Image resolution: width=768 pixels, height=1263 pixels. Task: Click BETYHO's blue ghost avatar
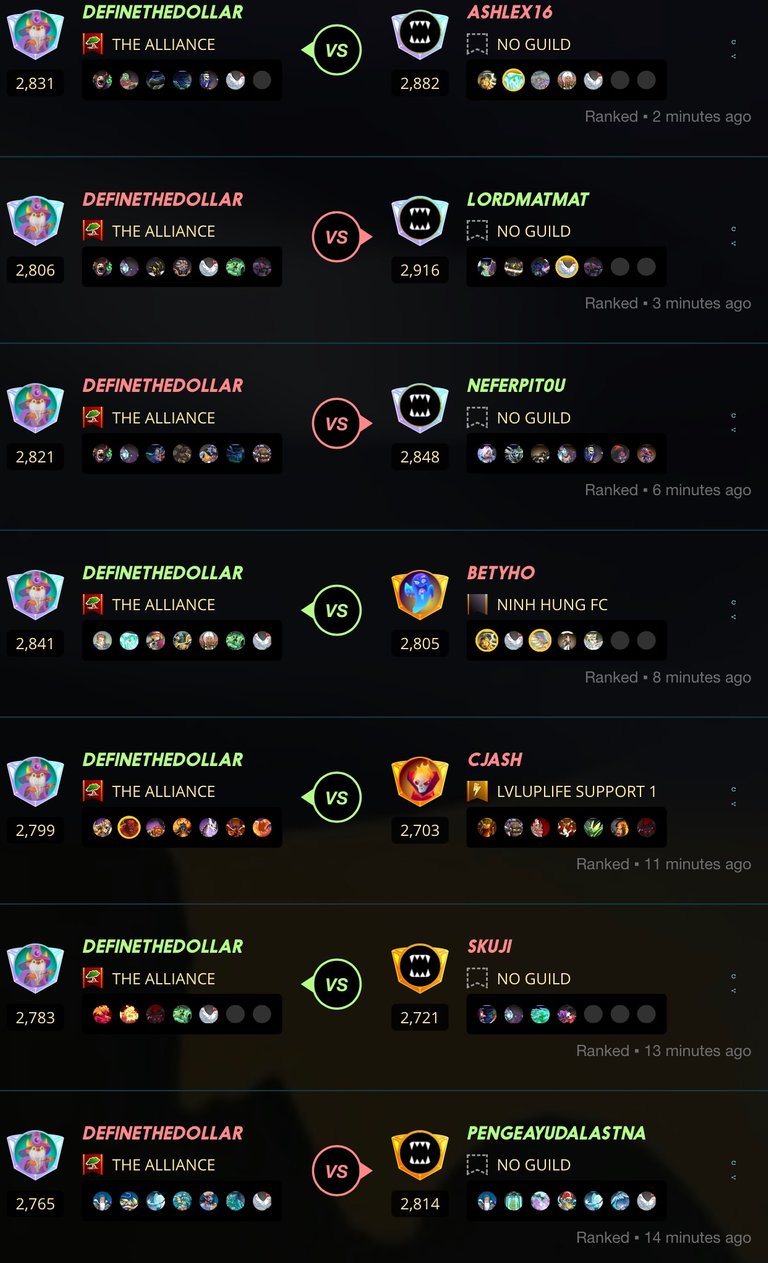(420, 597)
